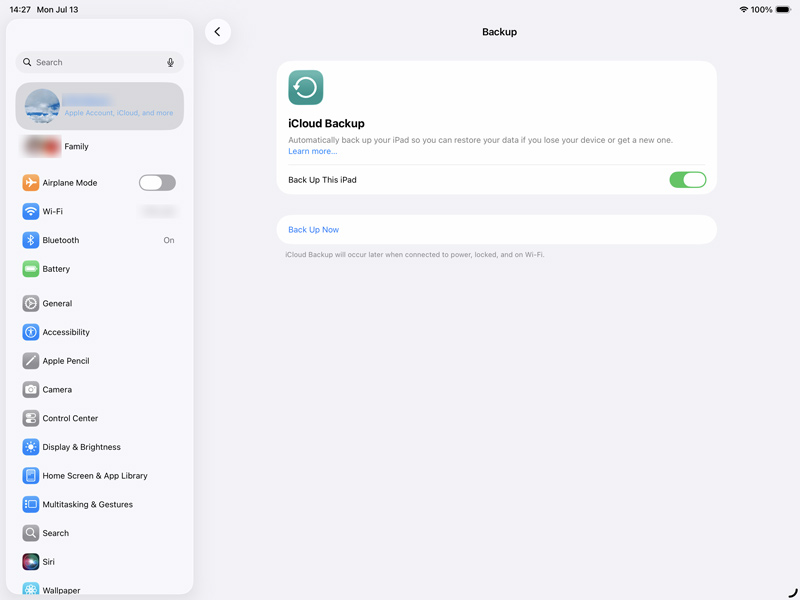Tap the 100% battery percentage
Screen dimensions: 800x600
click(761, 10)
